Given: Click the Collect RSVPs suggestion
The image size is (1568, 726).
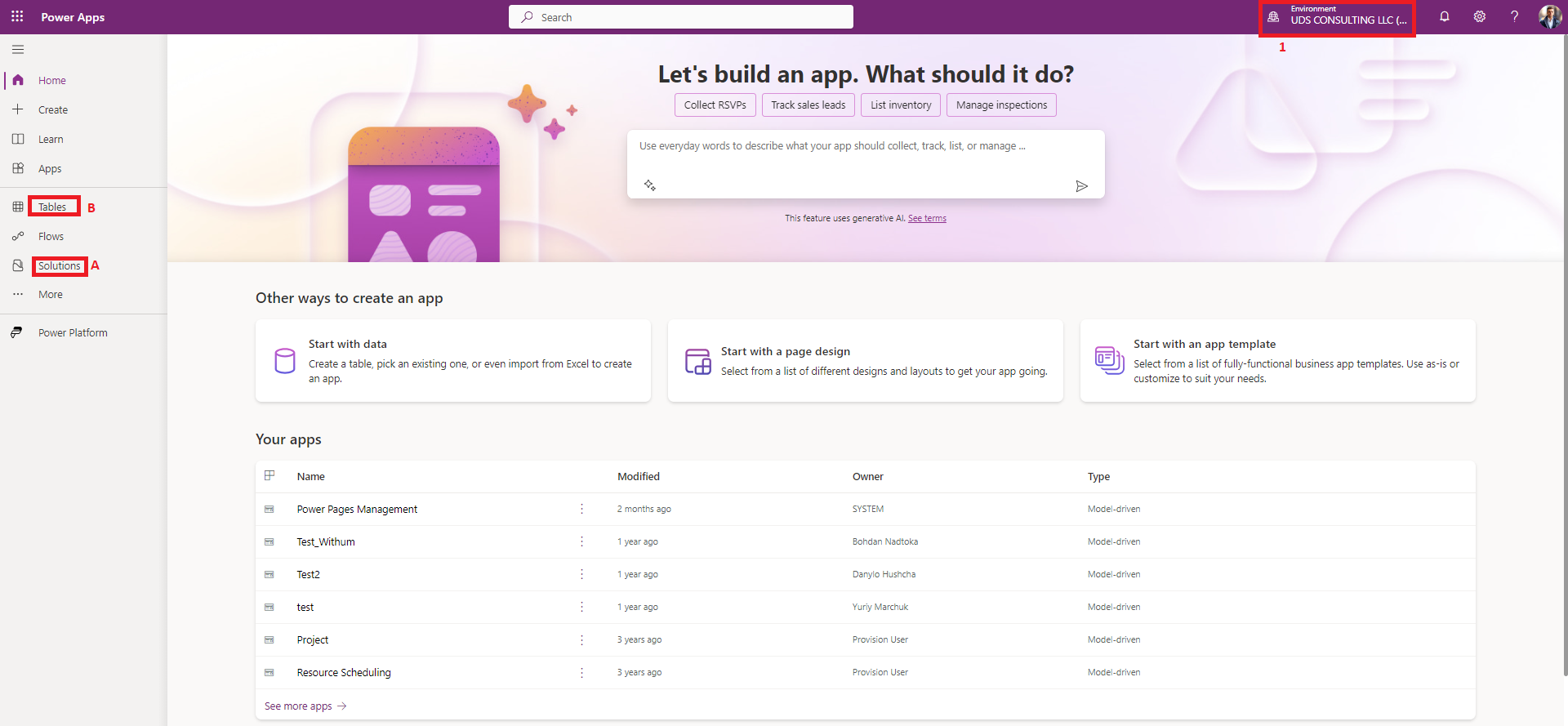Looking at the screenshot, I should [x=715, y=105].
